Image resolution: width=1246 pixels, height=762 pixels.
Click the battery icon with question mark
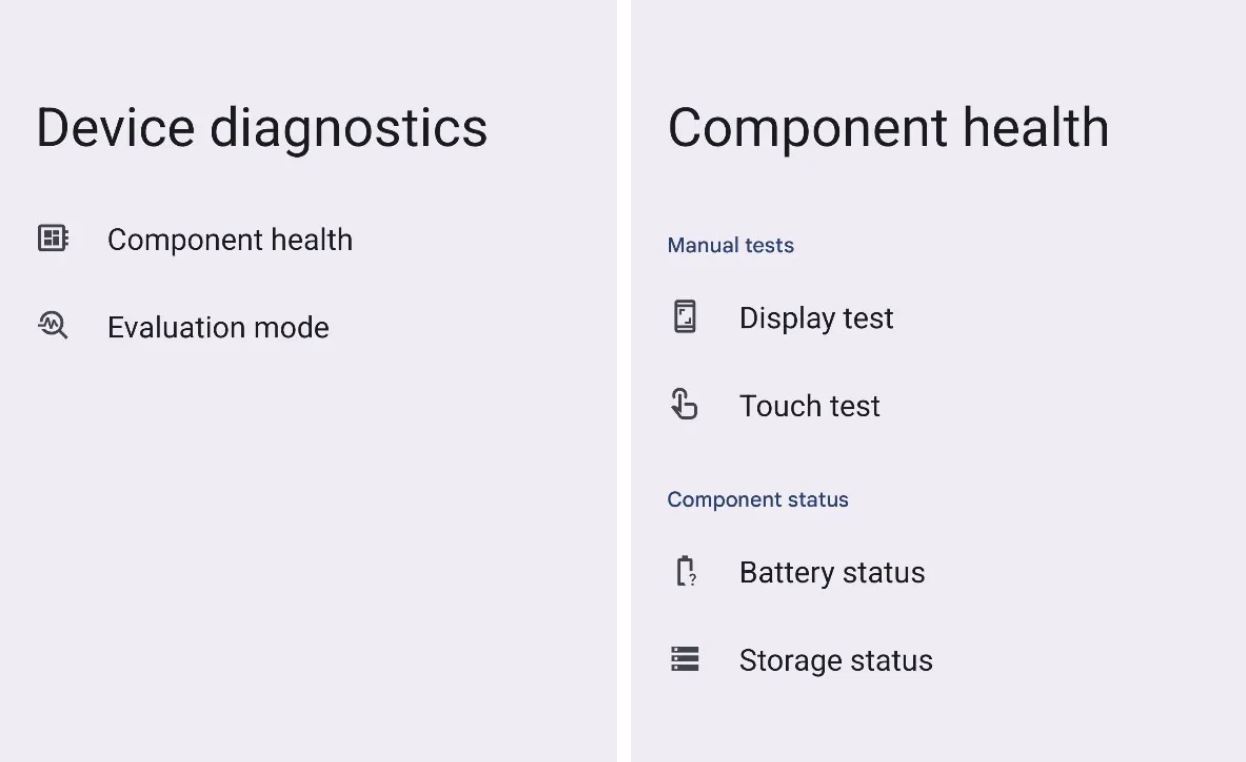(x=686, y=572)
